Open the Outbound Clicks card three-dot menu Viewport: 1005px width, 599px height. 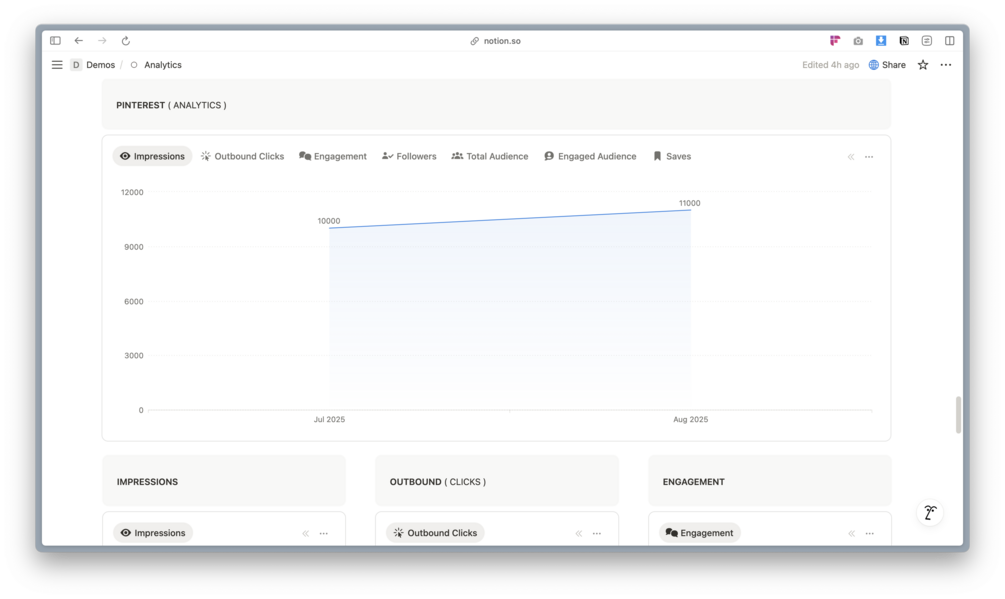(597, 533)
